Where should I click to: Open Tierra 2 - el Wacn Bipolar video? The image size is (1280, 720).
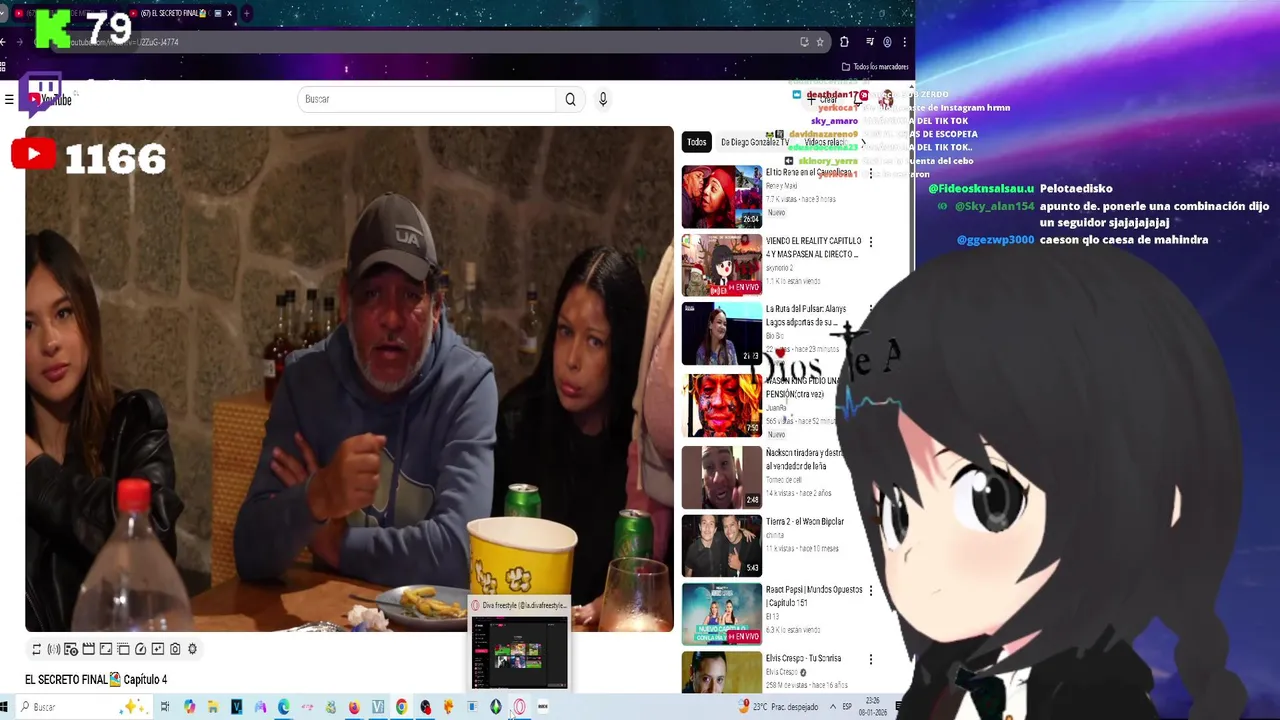tap(805, 521)
